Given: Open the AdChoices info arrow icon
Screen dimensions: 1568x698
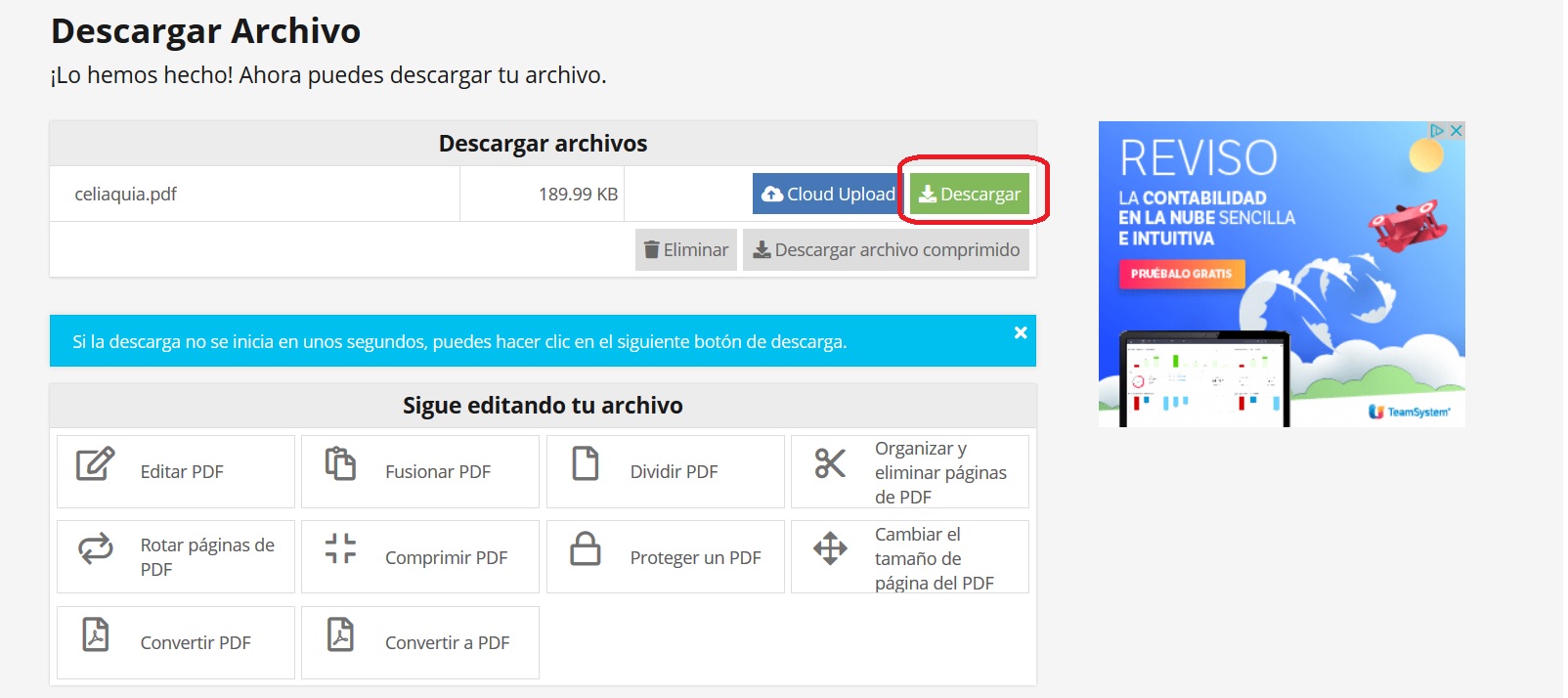Looking at the screenshot, I should (1437, 130).
